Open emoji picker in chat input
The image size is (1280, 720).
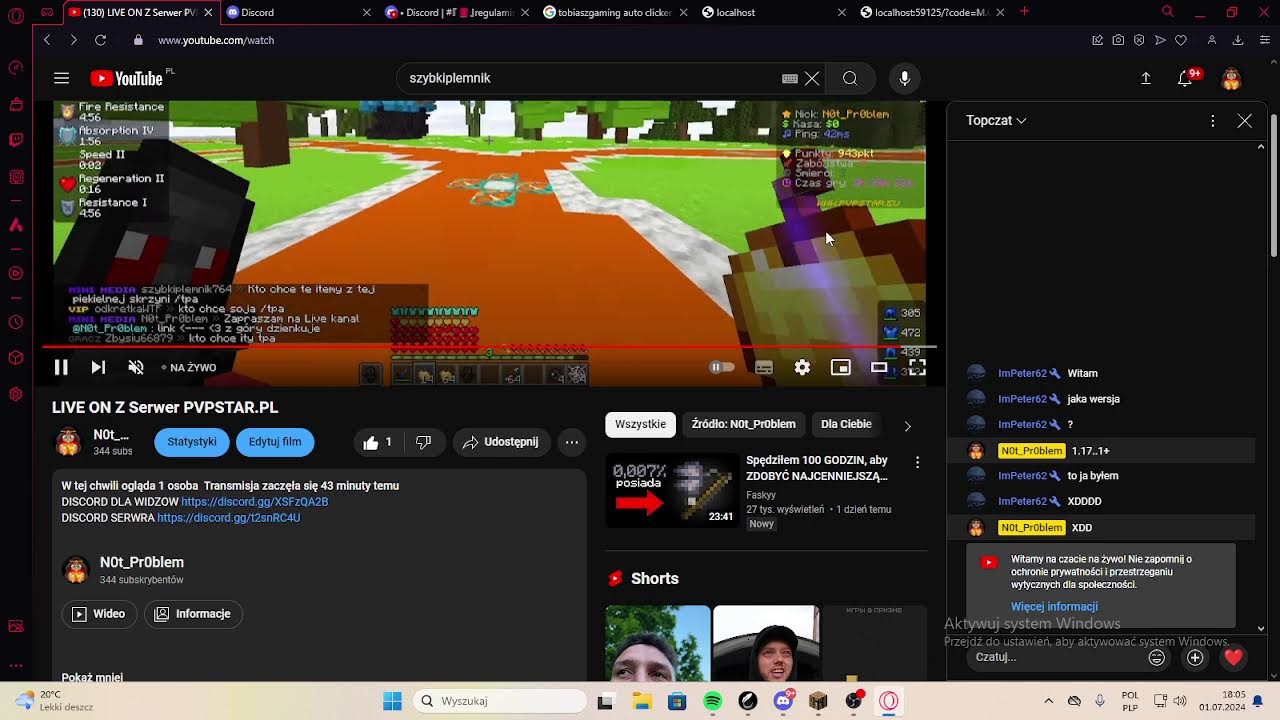coord(1157,657)
